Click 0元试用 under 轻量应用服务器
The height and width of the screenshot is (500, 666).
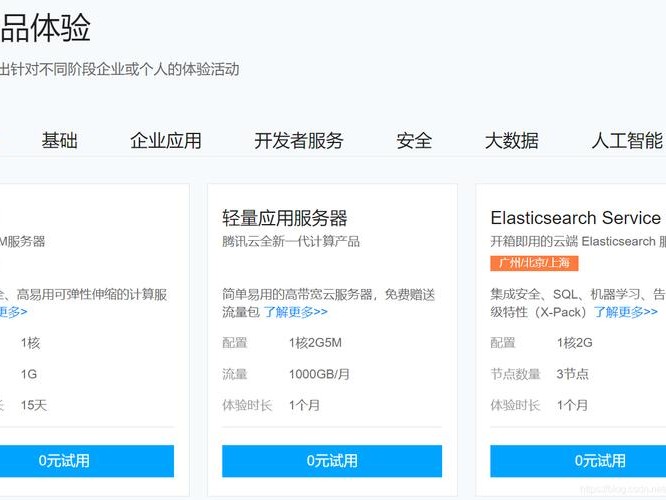click(x=332, y=461)
